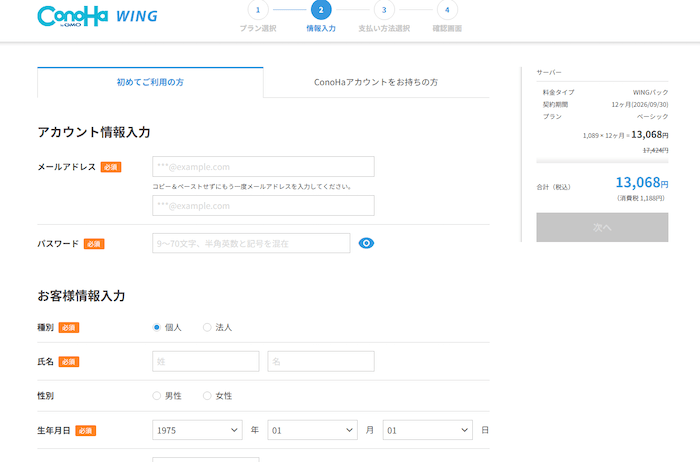Select the 法人 radio button
700x462 pixels.
coord(207,327)
